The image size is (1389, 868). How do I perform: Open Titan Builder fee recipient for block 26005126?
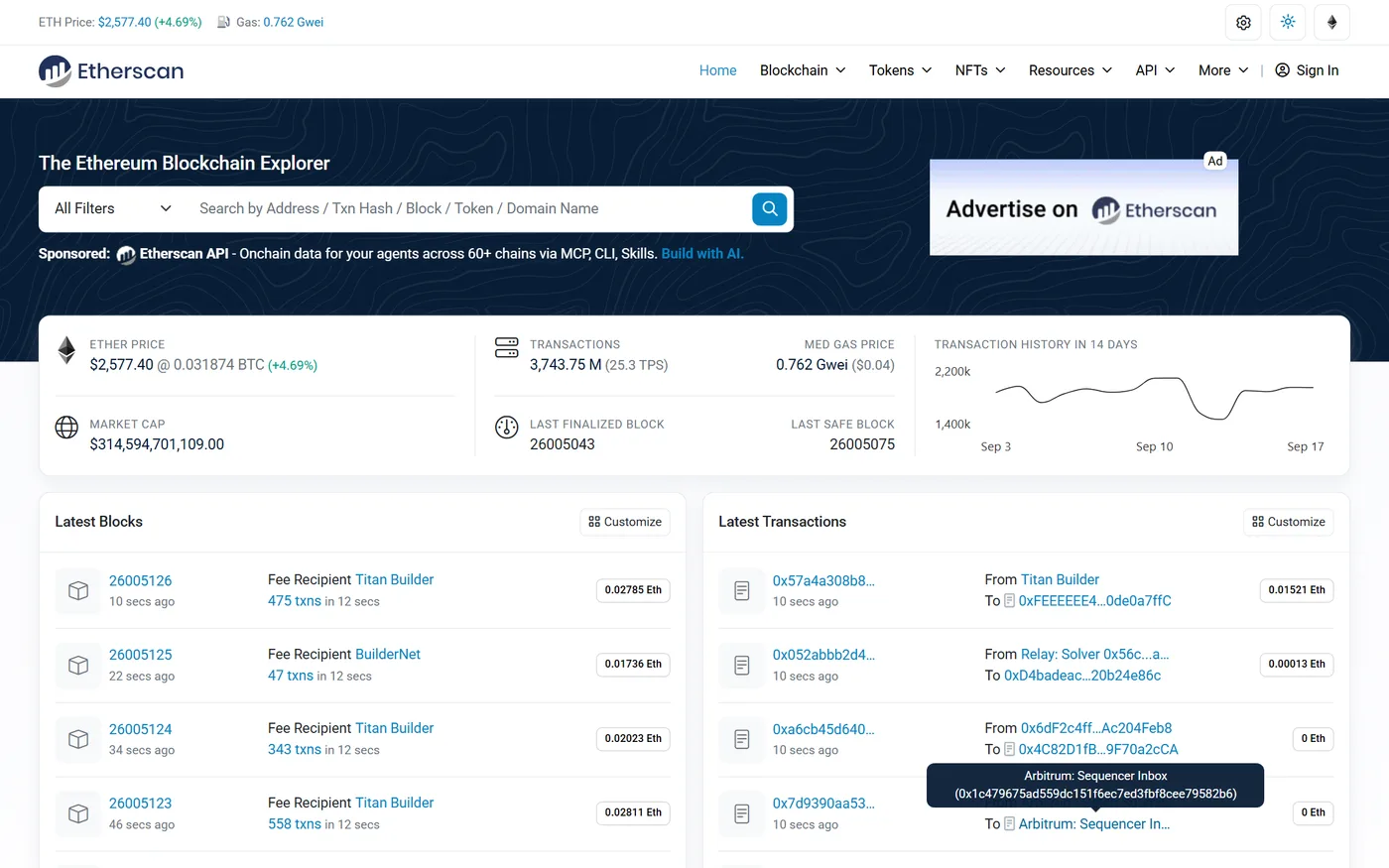click(x=394, y=580)
